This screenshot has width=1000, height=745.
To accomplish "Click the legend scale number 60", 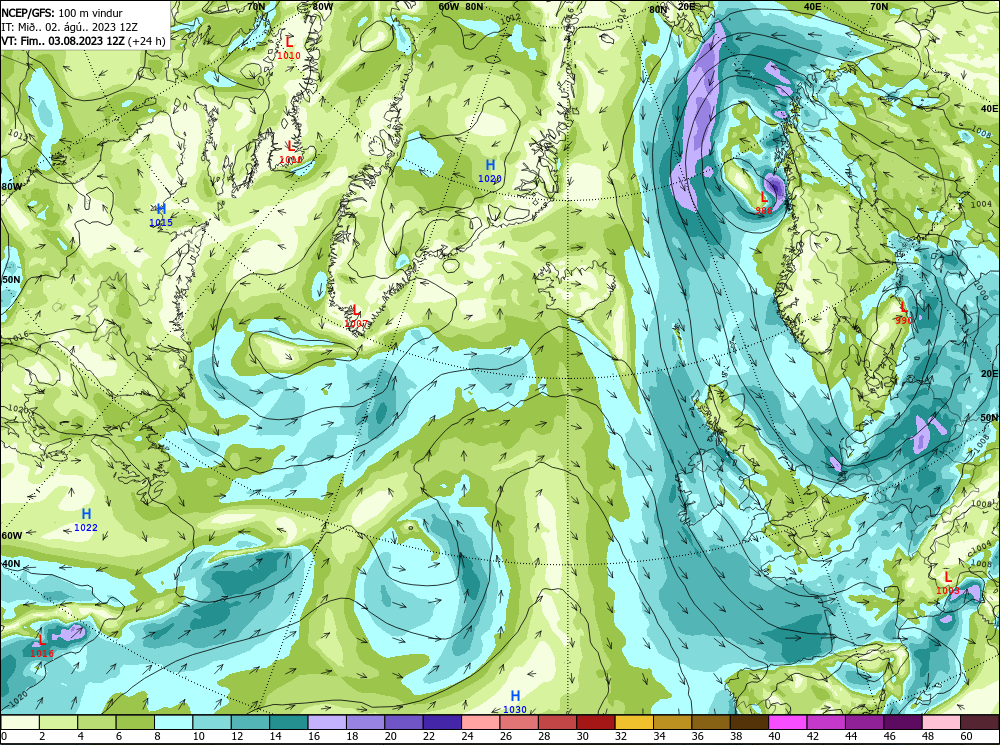I will point(966,736).
